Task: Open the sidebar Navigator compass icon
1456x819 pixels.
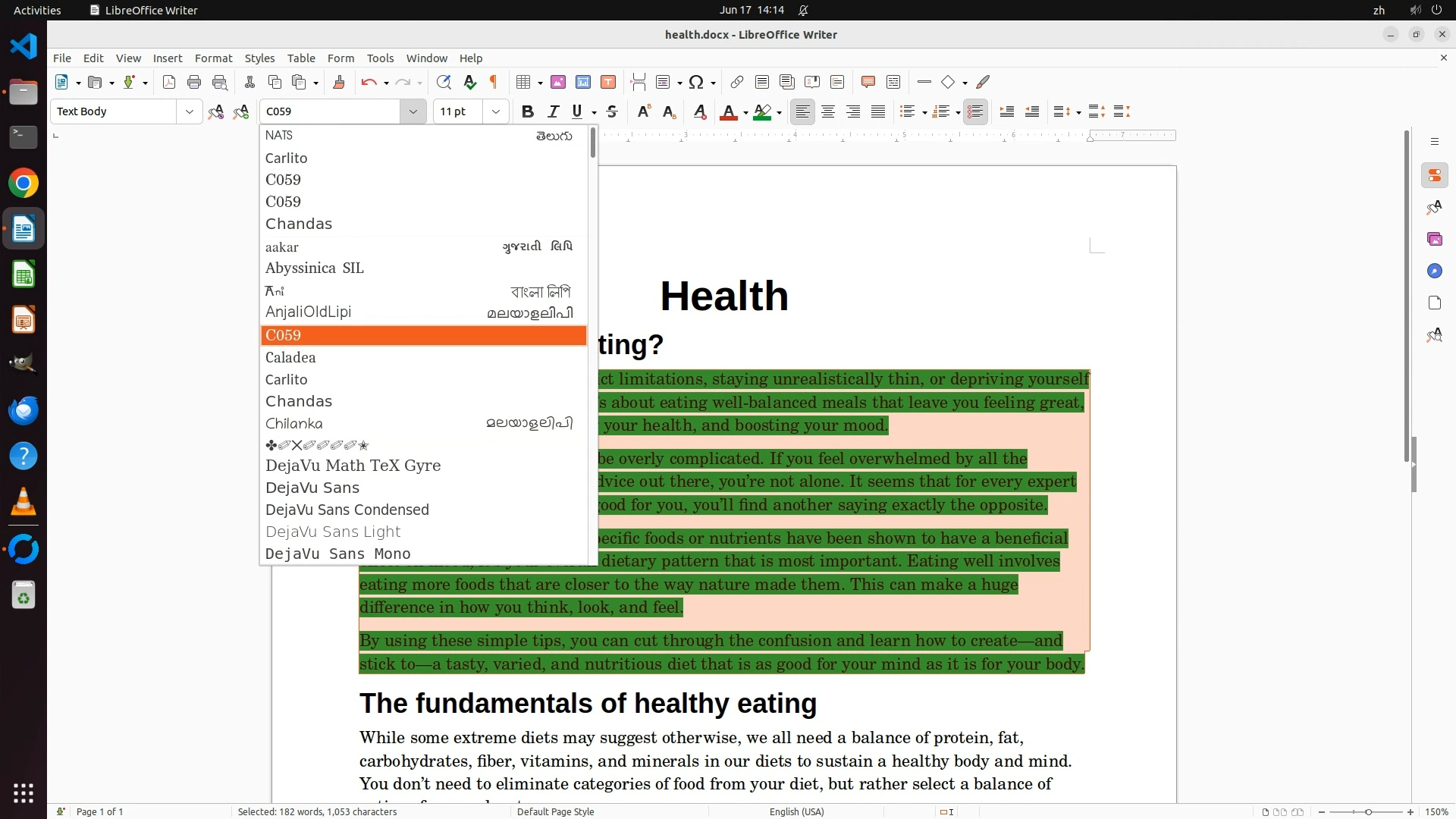Action: click(1434, 271)
